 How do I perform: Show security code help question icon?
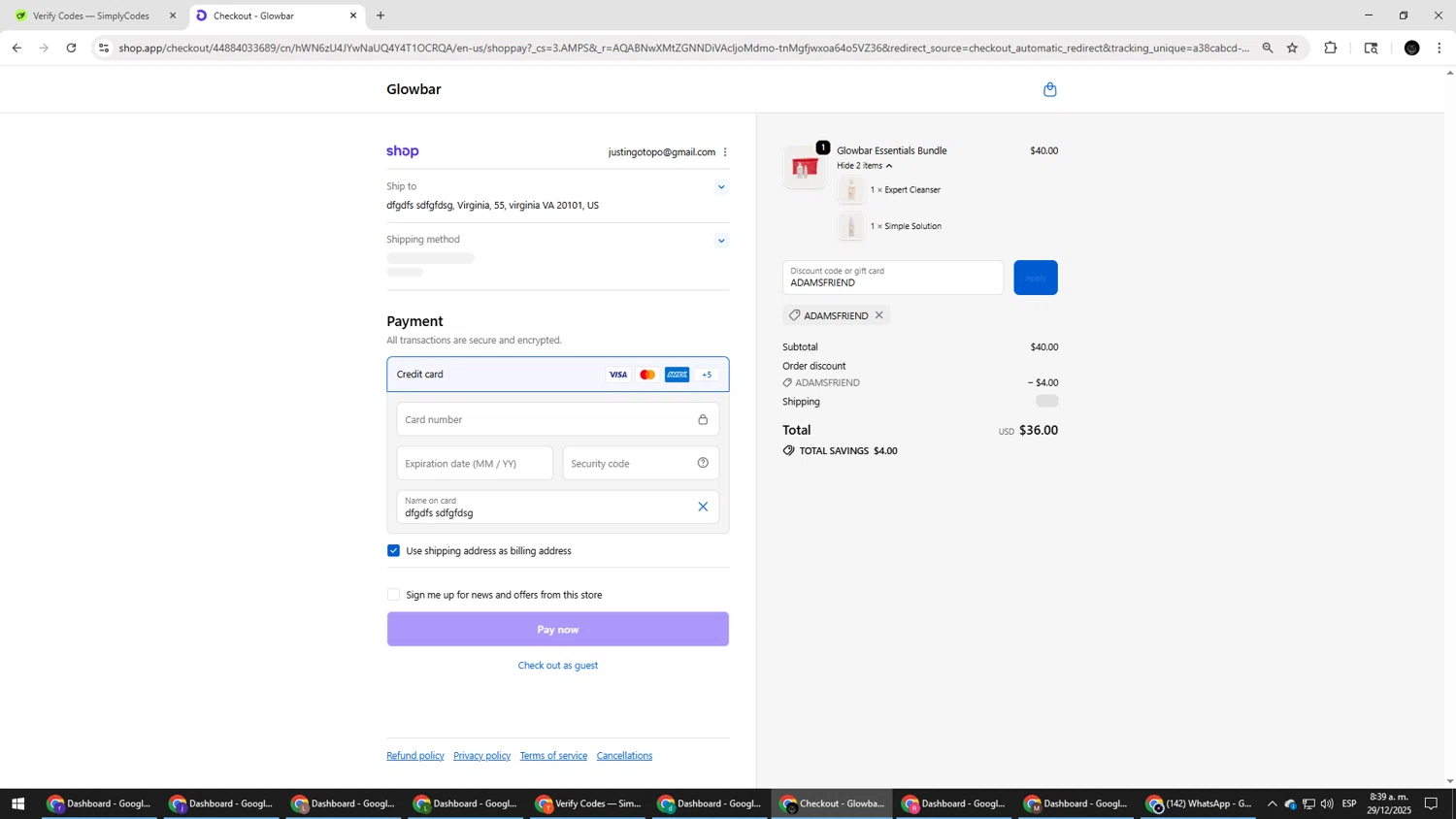pos(703,463)
